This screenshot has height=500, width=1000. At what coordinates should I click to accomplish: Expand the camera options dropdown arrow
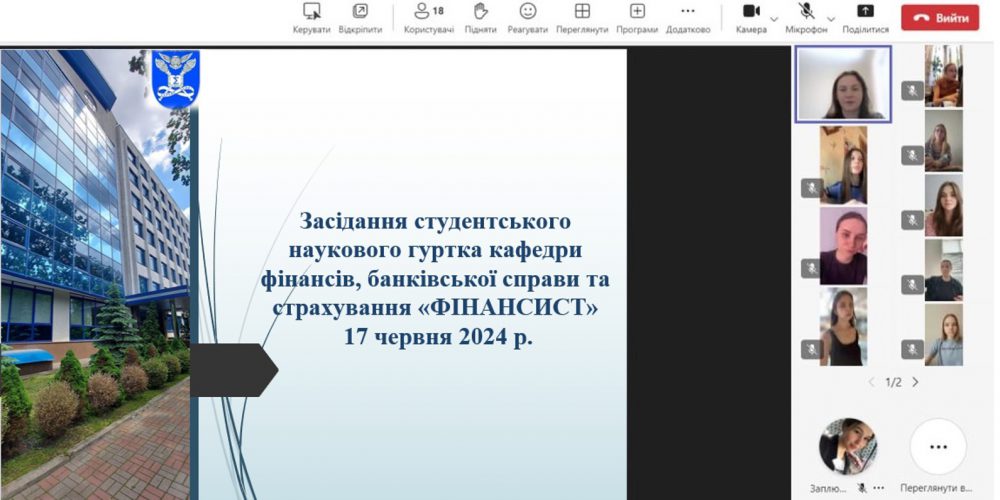[x=774, y=18]
